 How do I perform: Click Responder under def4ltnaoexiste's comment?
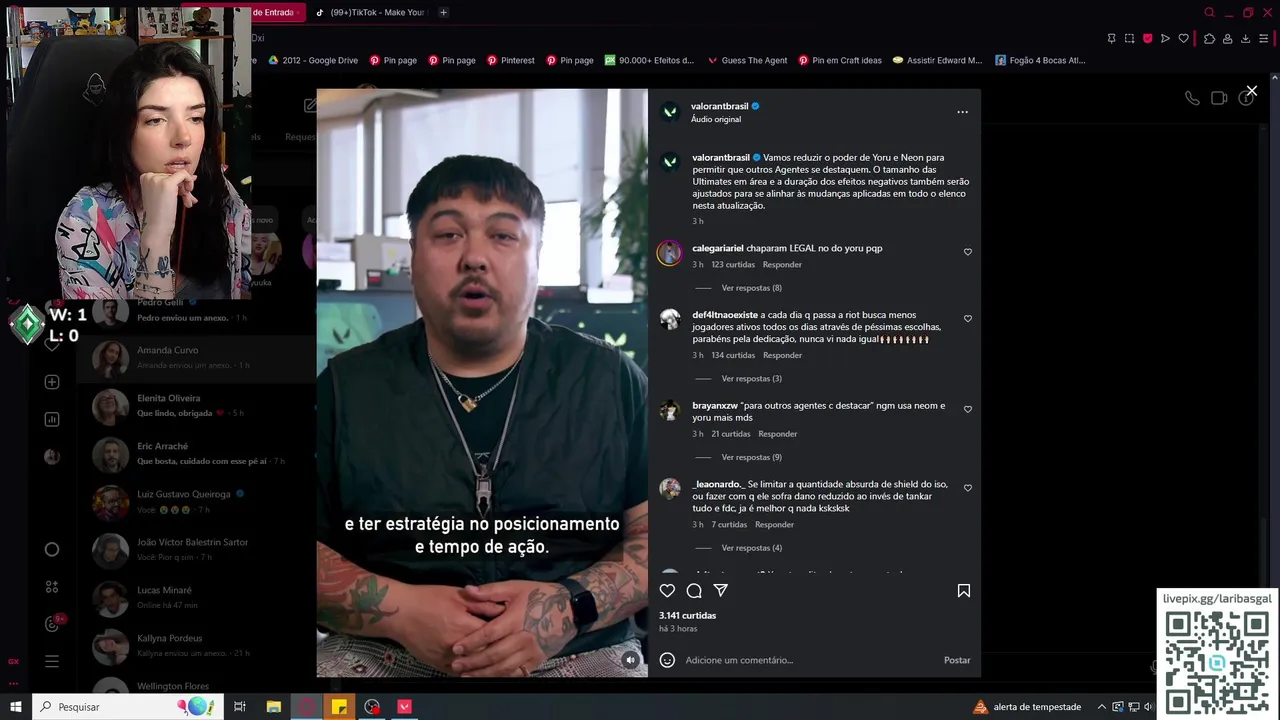point(782,355)
